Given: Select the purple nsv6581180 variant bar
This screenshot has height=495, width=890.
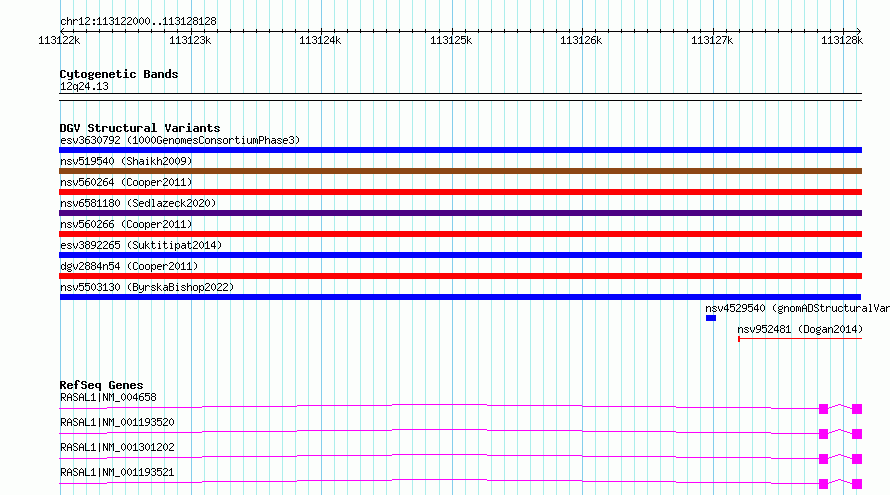Looking at the screenshot, I should (x=460, y=213).
